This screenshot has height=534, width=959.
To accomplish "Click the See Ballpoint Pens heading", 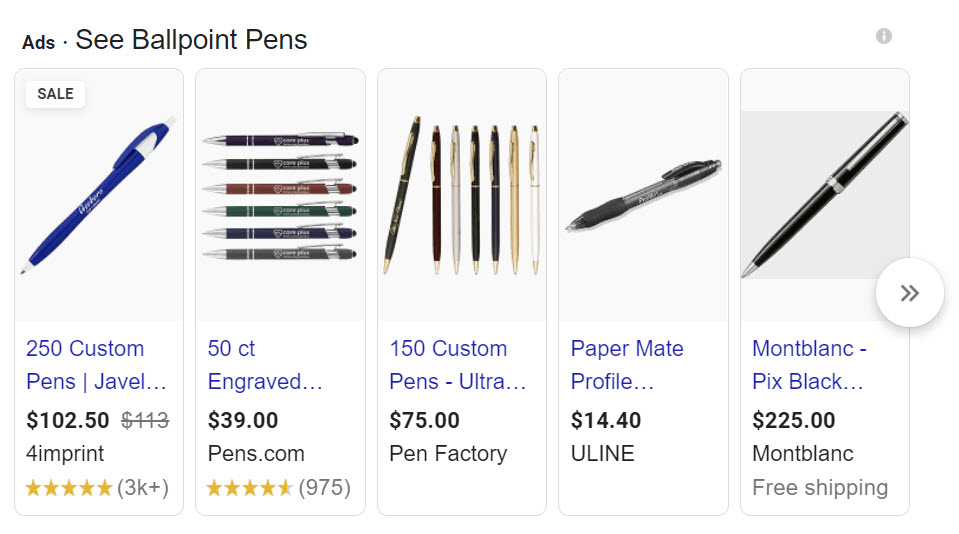I will (191, 40).
